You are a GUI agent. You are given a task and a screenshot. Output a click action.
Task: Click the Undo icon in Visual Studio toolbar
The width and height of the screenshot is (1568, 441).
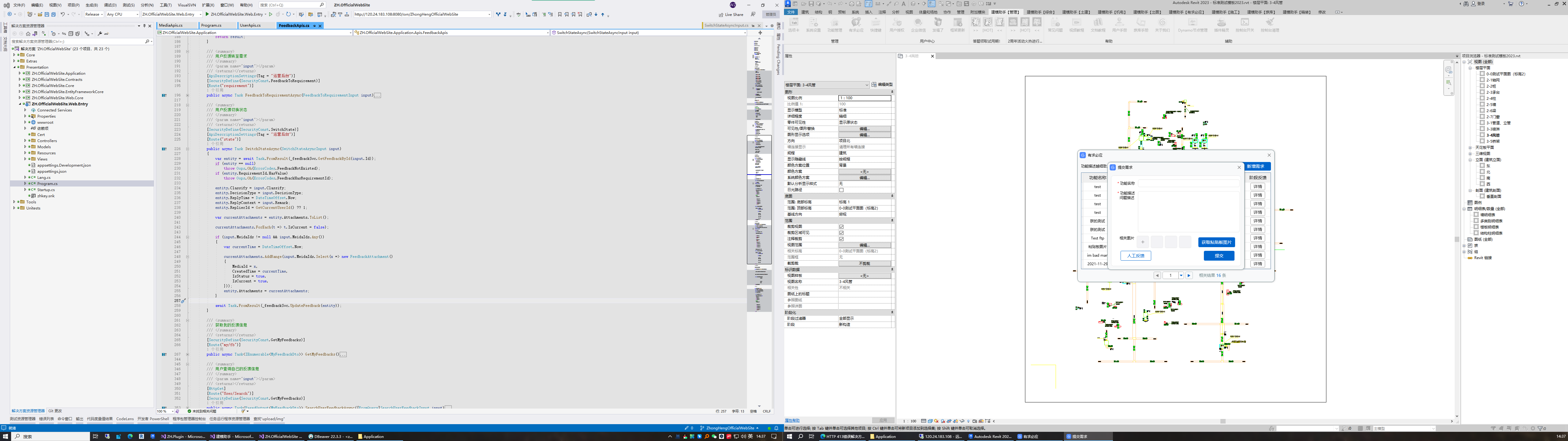point(63,14)
